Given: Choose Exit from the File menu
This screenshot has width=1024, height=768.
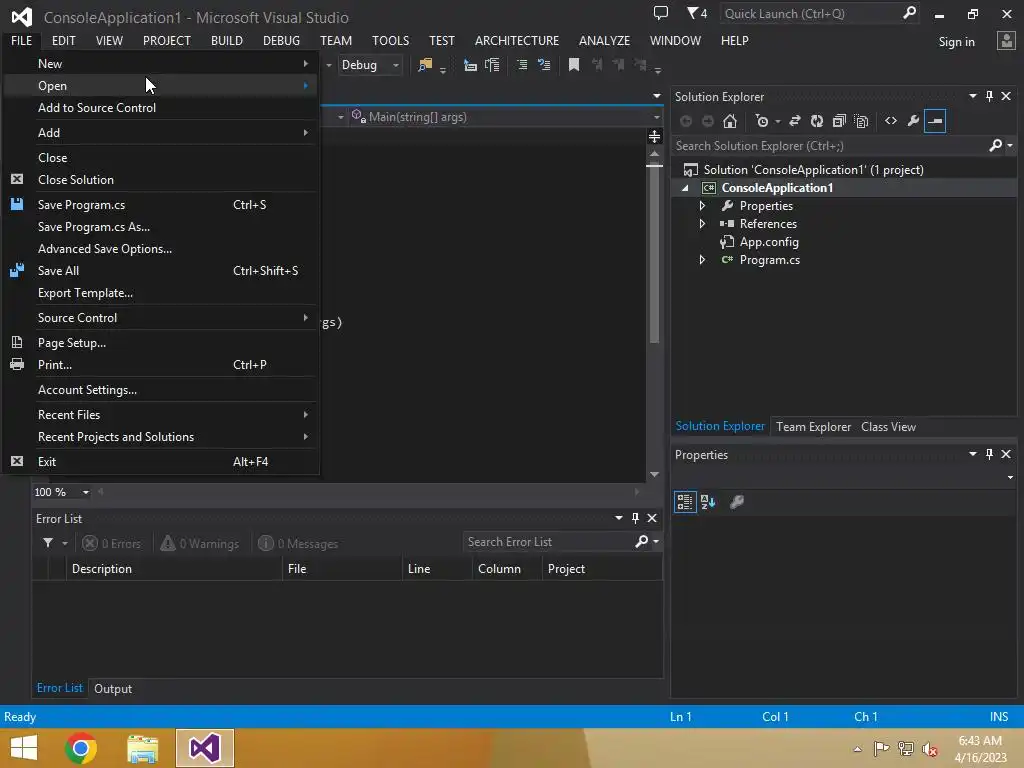Looking at the screenshot, I should [161, 462].
